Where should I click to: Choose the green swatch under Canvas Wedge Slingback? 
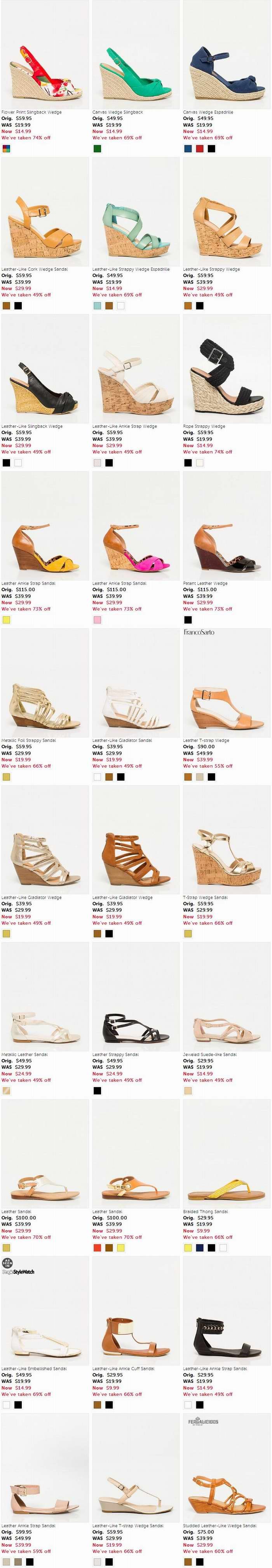(97, 149)
